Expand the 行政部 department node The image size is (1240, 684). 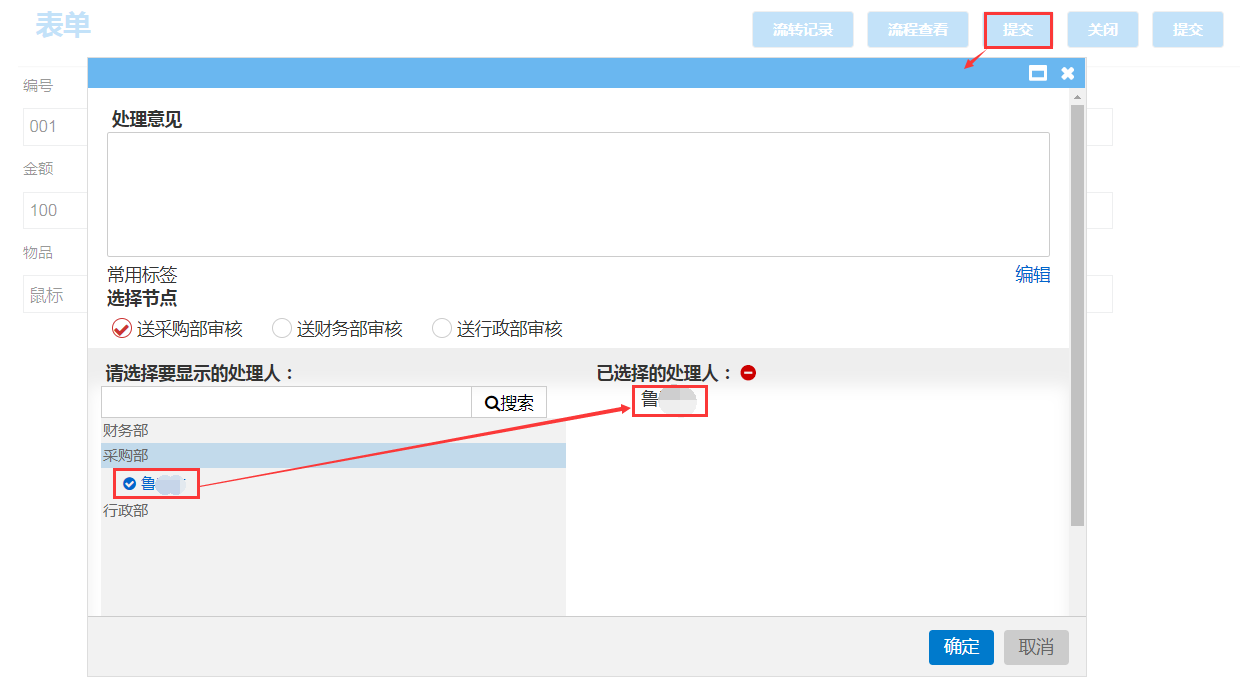click(x=126, y=511)
